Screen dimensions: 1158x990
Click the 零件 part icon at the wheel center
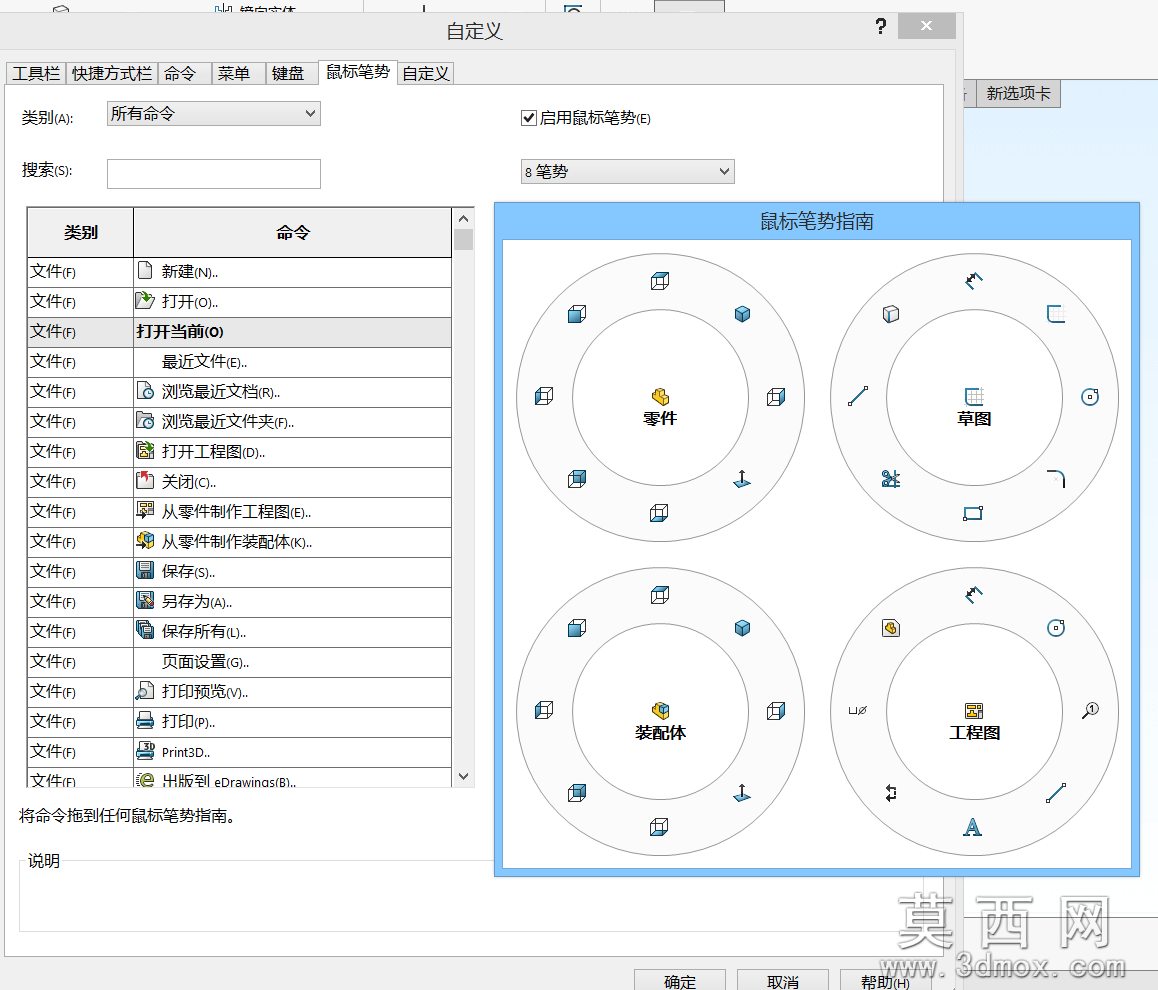pyautogui.click(x=659, y=396)
